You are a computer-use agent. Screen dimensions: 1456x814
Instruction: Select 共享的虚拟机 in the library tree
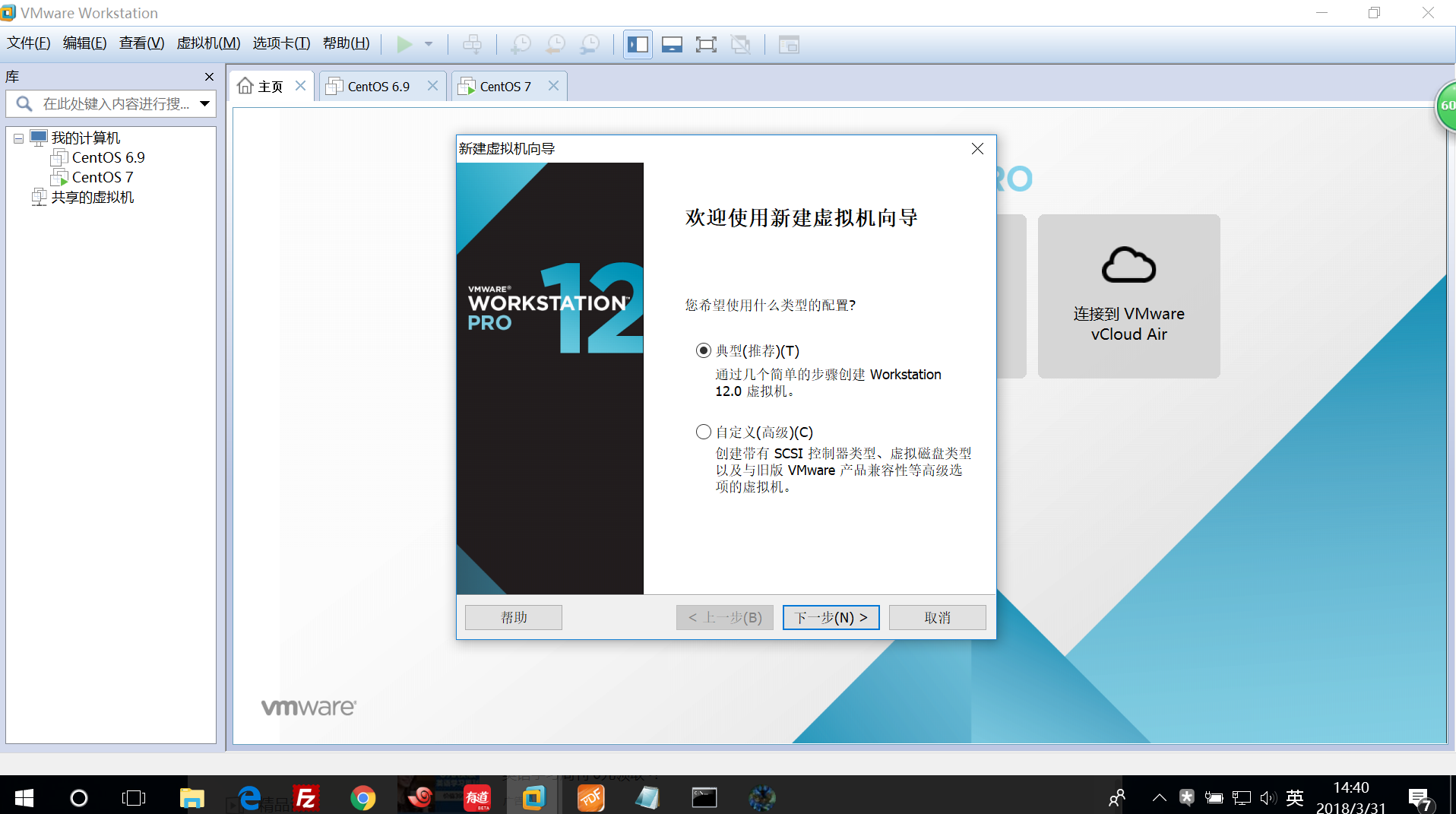pyautogui.click(x=92, y=197)
